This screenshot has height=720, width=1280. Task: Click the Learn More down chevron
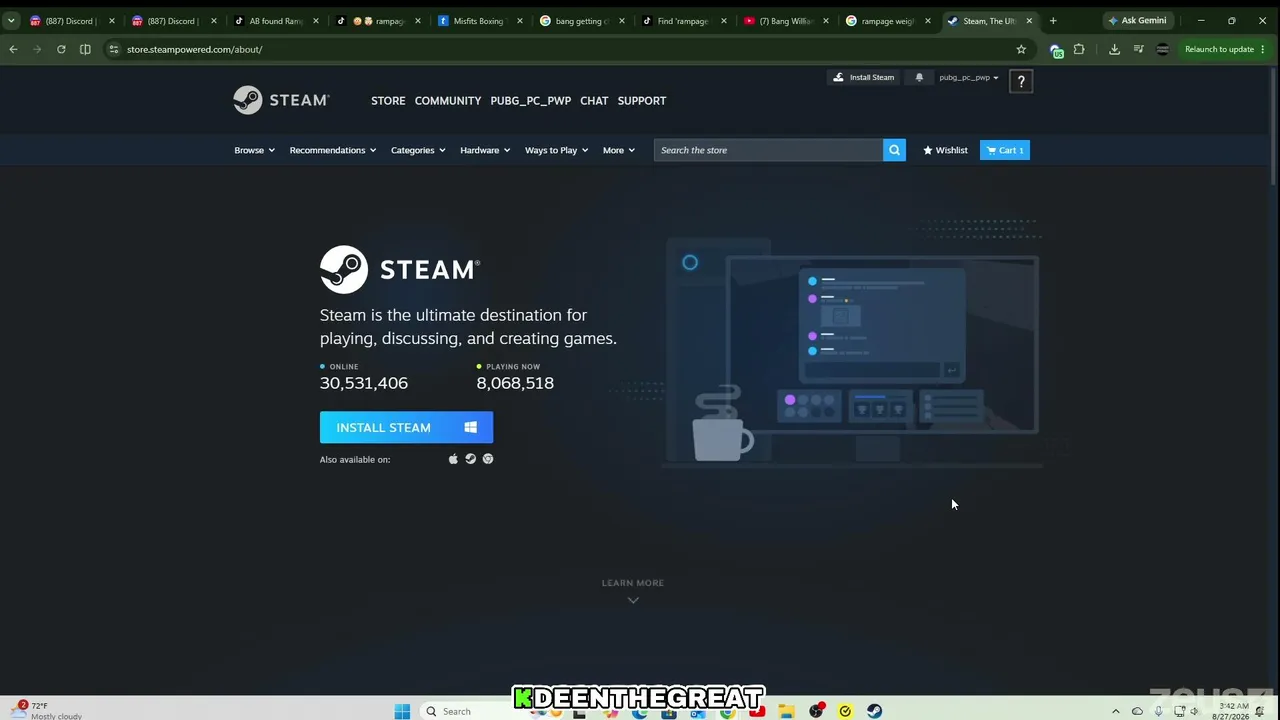633,600
